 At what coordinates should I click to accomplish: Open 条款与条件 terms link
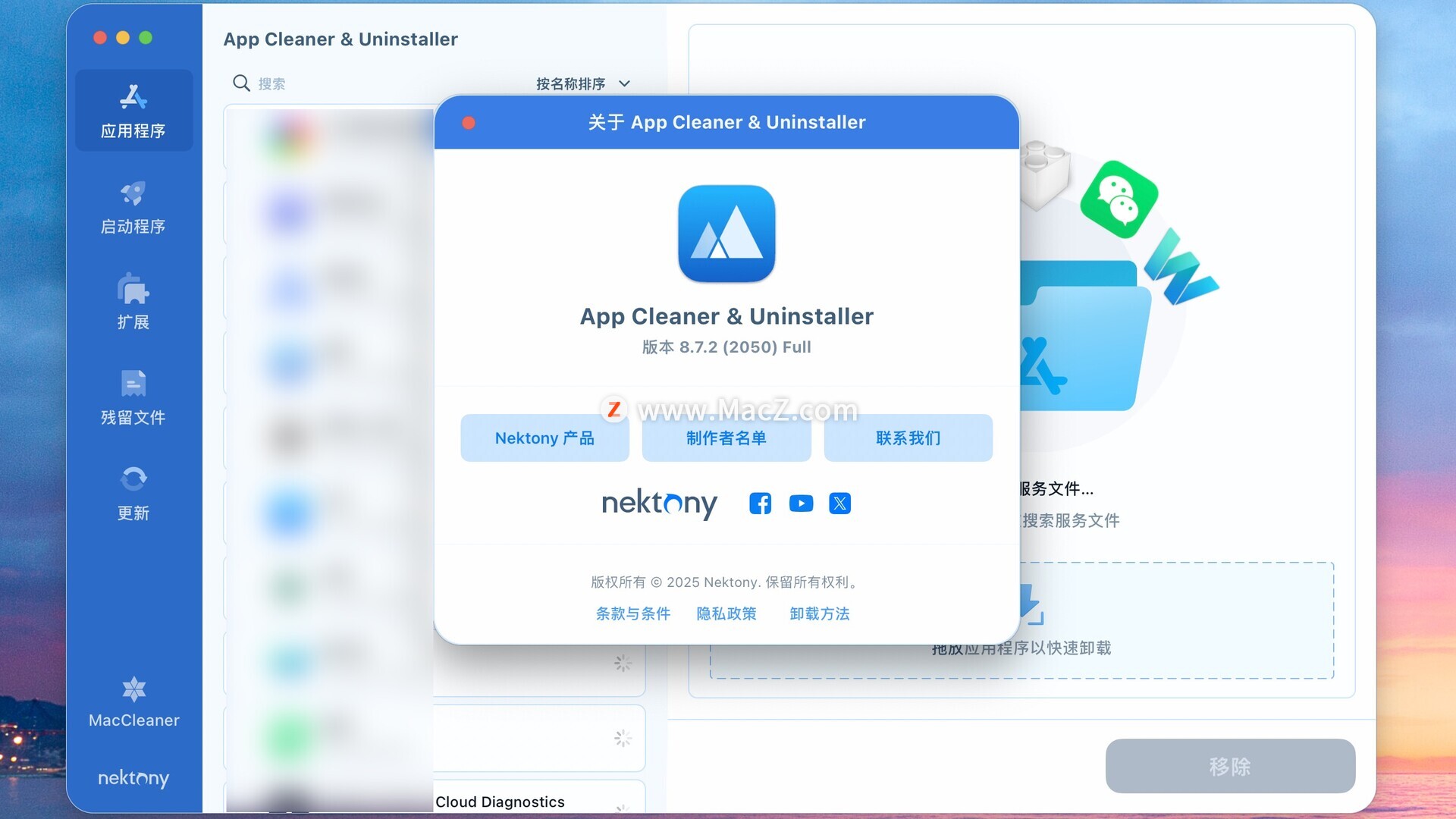coord(633,613)
